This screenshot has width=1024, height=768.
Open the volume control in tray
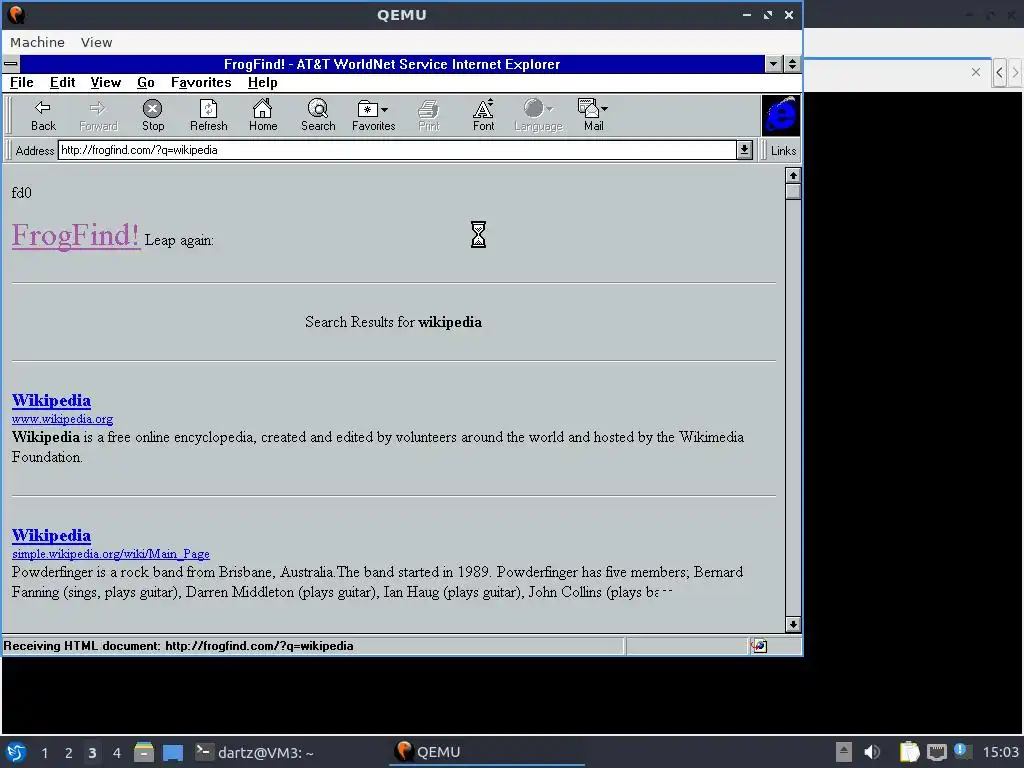coord(872,752)
